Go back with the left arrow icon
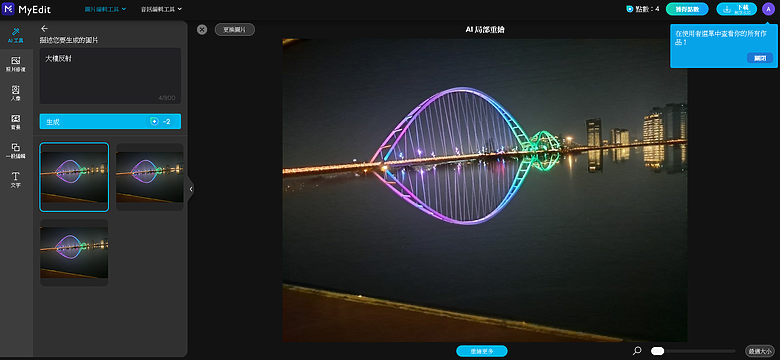The height and width of the screenshot is (360, 780). (x=44, y=28)
